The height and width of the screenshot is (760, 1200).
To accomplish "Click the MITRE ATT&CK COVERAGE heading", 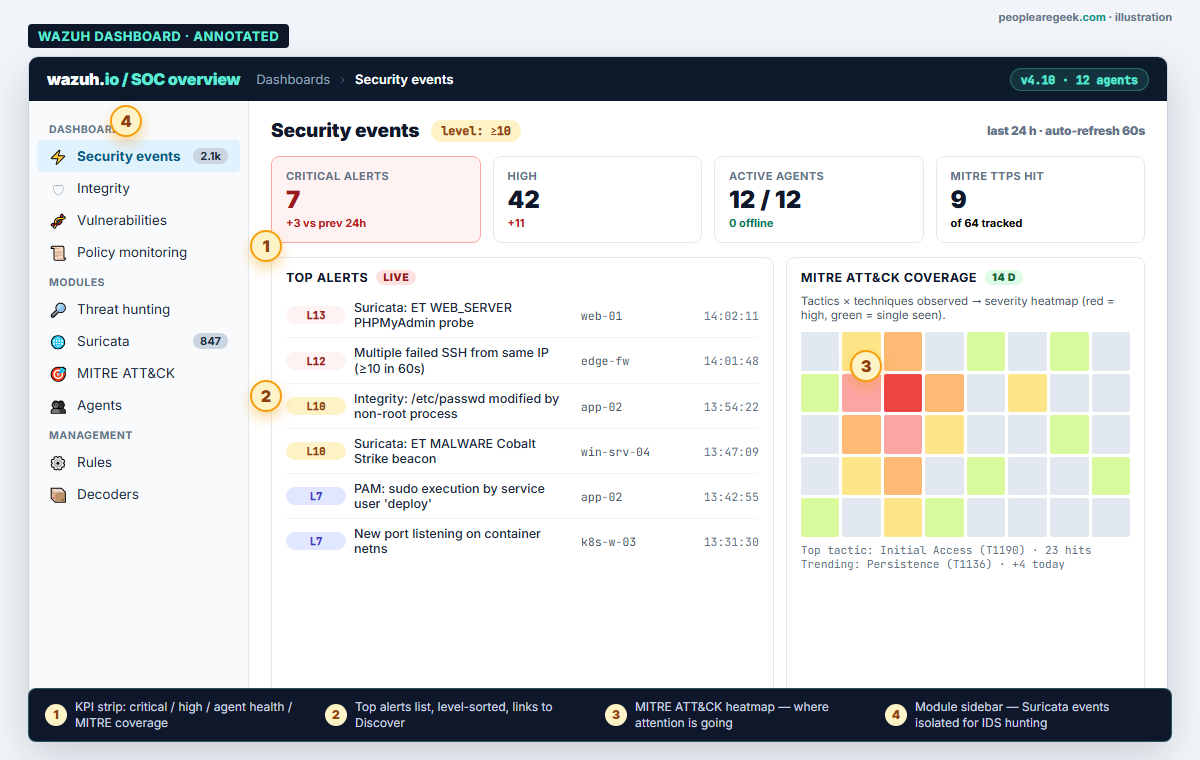I will (889, 277).
